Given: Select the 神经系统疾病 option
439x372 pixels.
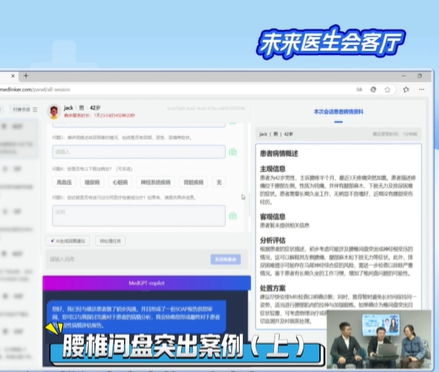Looking at the screenshot, I should (x=155, y=182).
